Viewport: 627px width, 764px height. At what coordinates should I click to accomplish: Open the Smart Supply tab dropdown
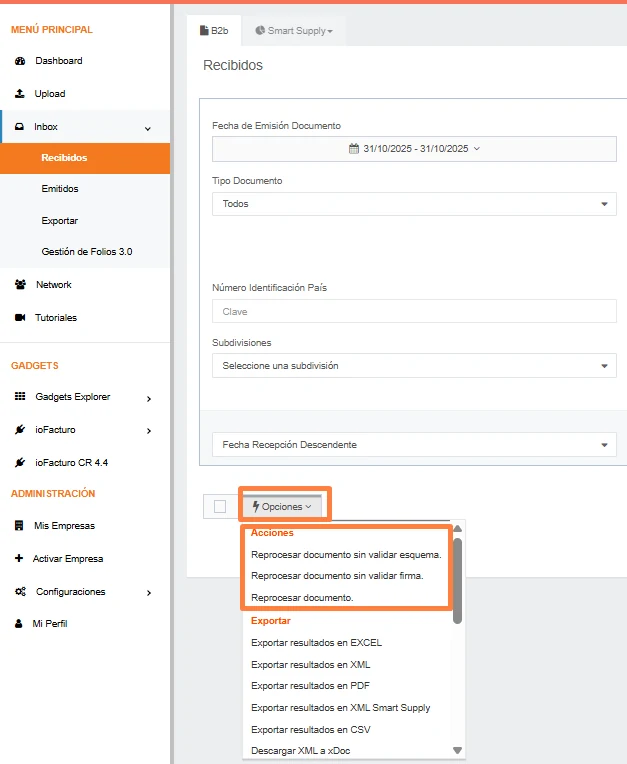(294, 31)
